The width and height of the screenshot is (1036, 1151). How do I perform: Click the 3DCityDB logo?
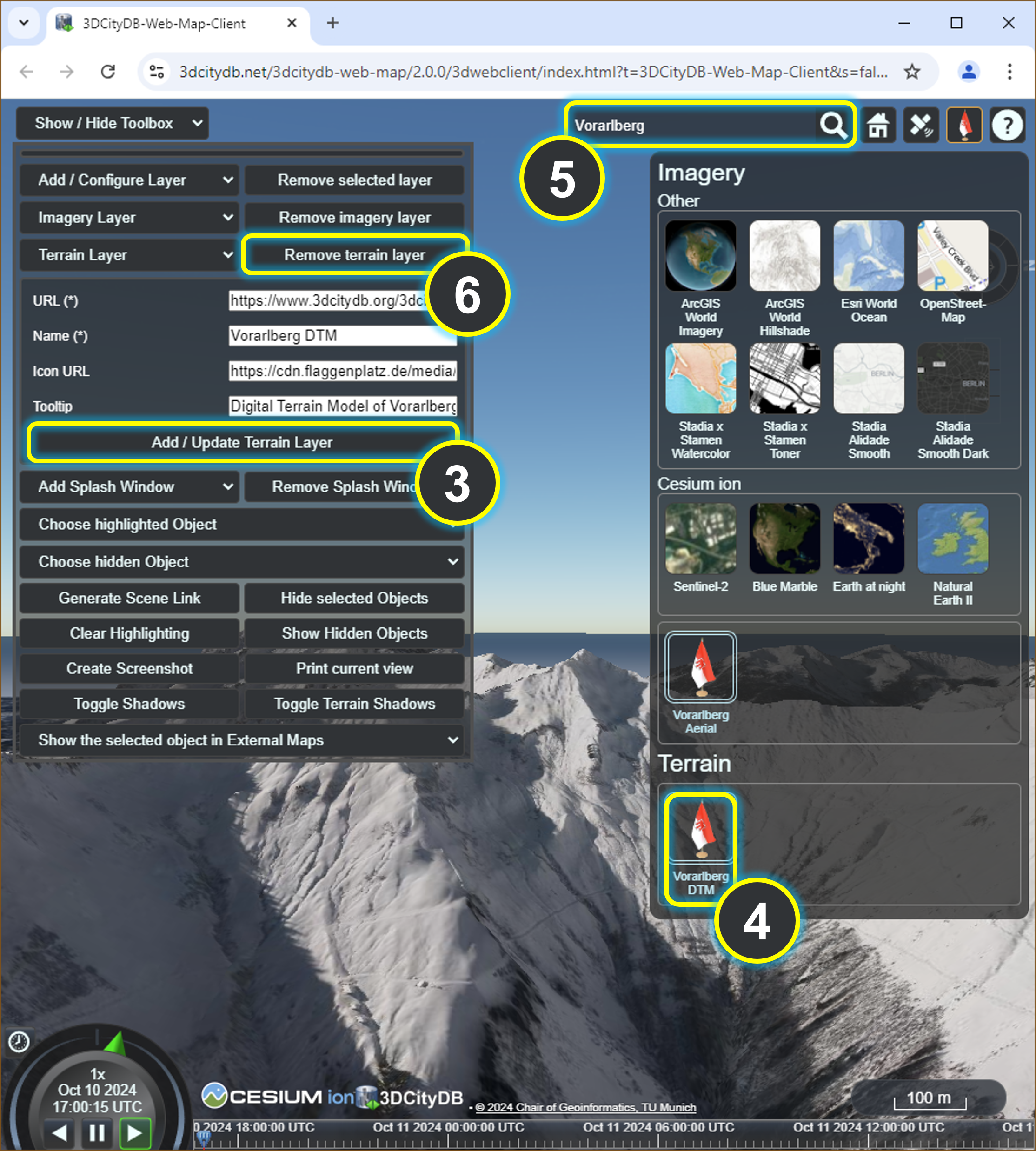point(410,1098)
